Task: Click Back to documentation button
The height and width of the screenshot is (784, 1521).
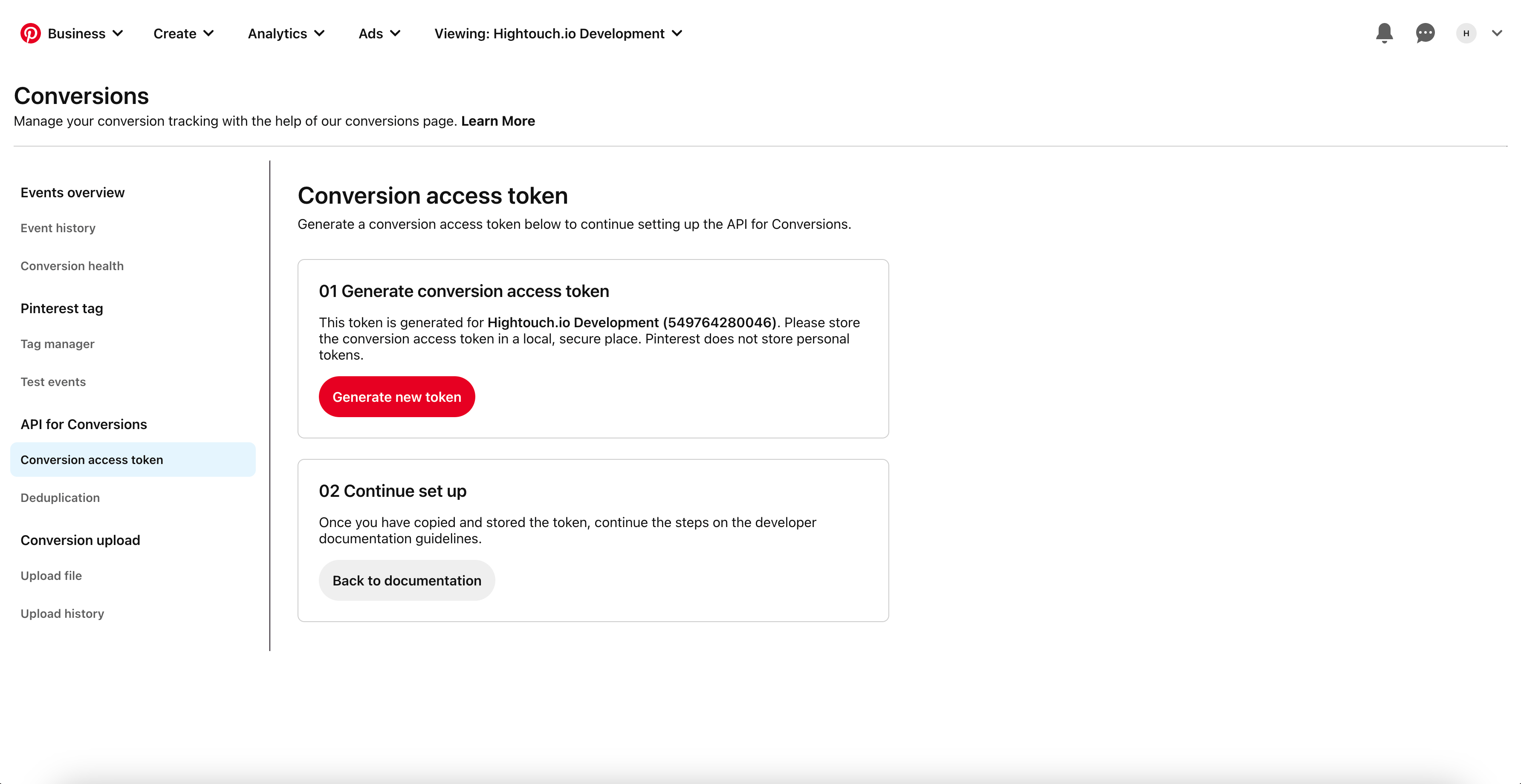Action: coord(407,580)
